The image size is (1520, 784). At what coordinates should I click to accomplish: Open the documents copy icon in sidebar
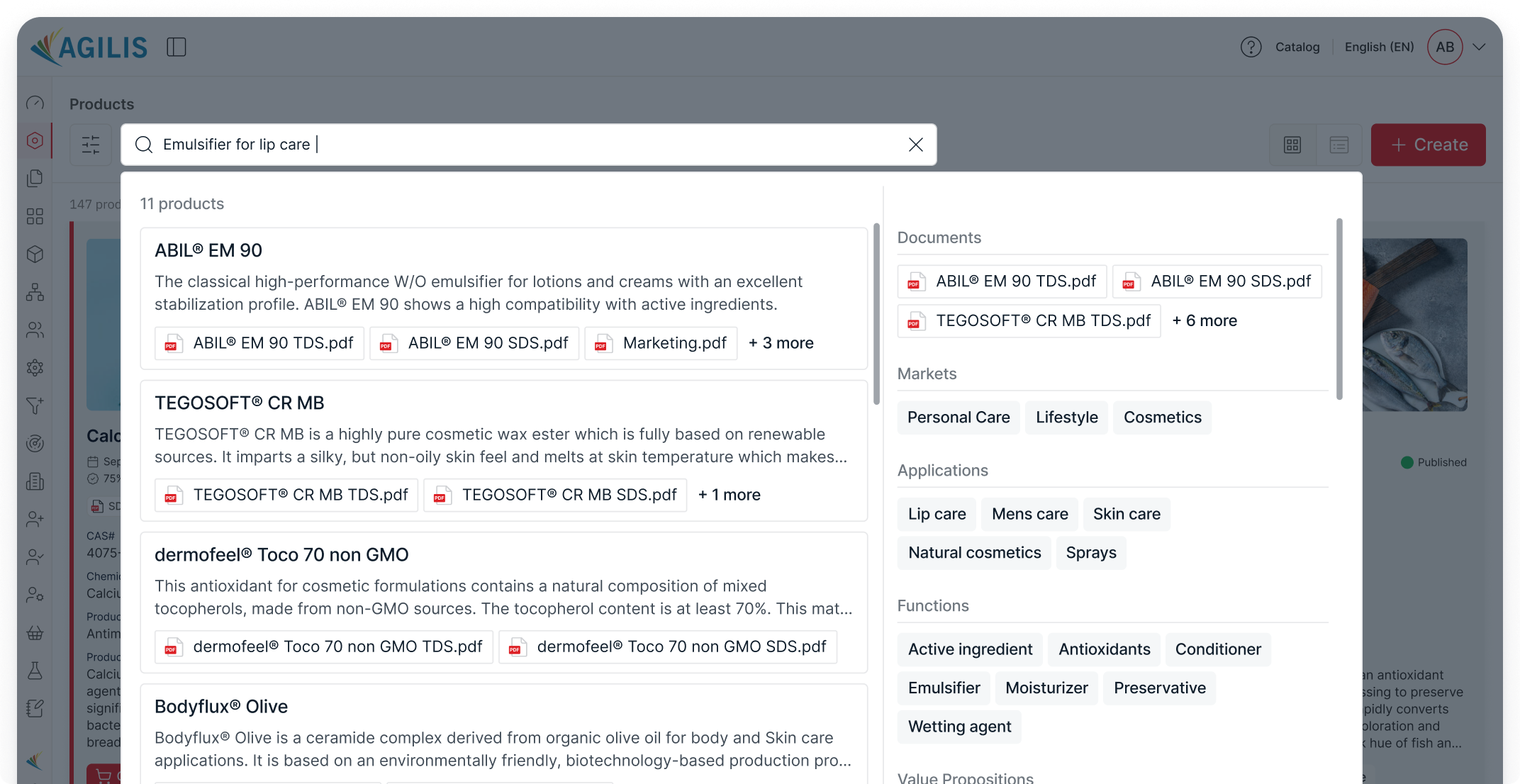coord(35,178)
